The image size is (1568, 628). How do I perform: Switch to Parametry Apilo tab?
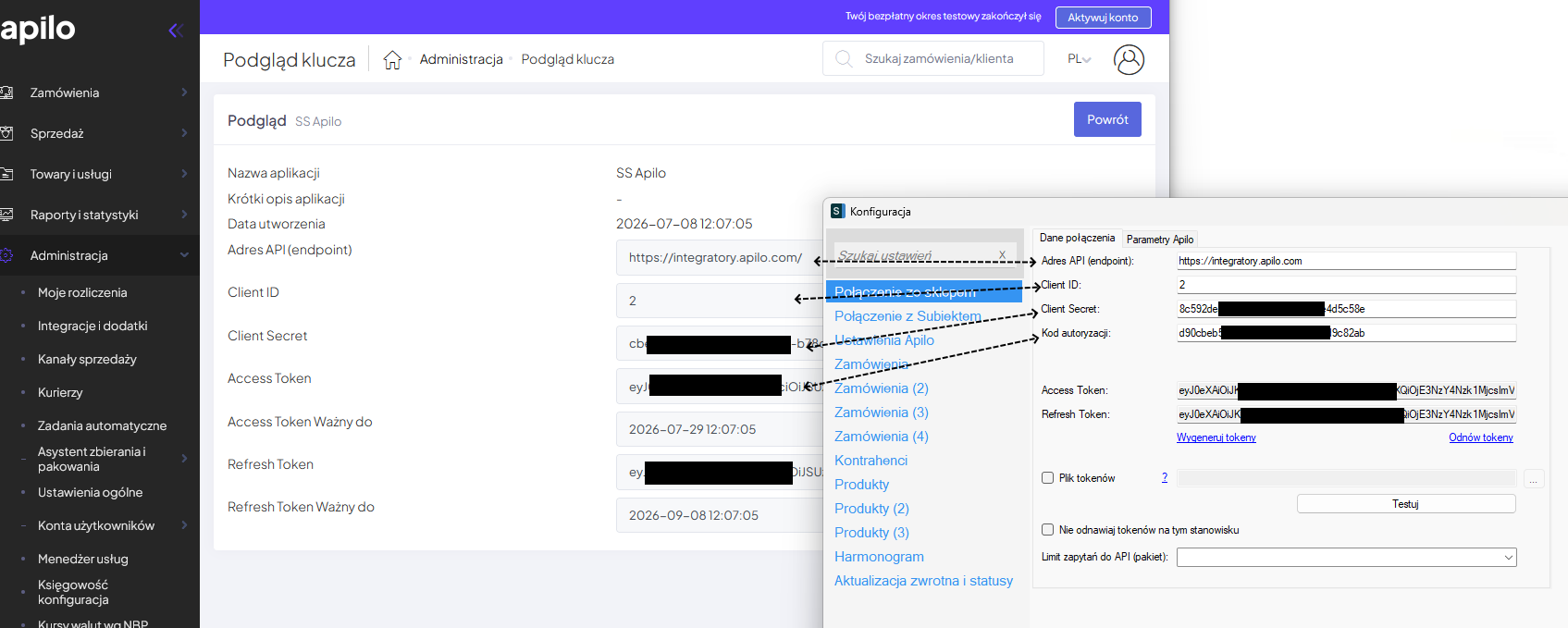1160,240
